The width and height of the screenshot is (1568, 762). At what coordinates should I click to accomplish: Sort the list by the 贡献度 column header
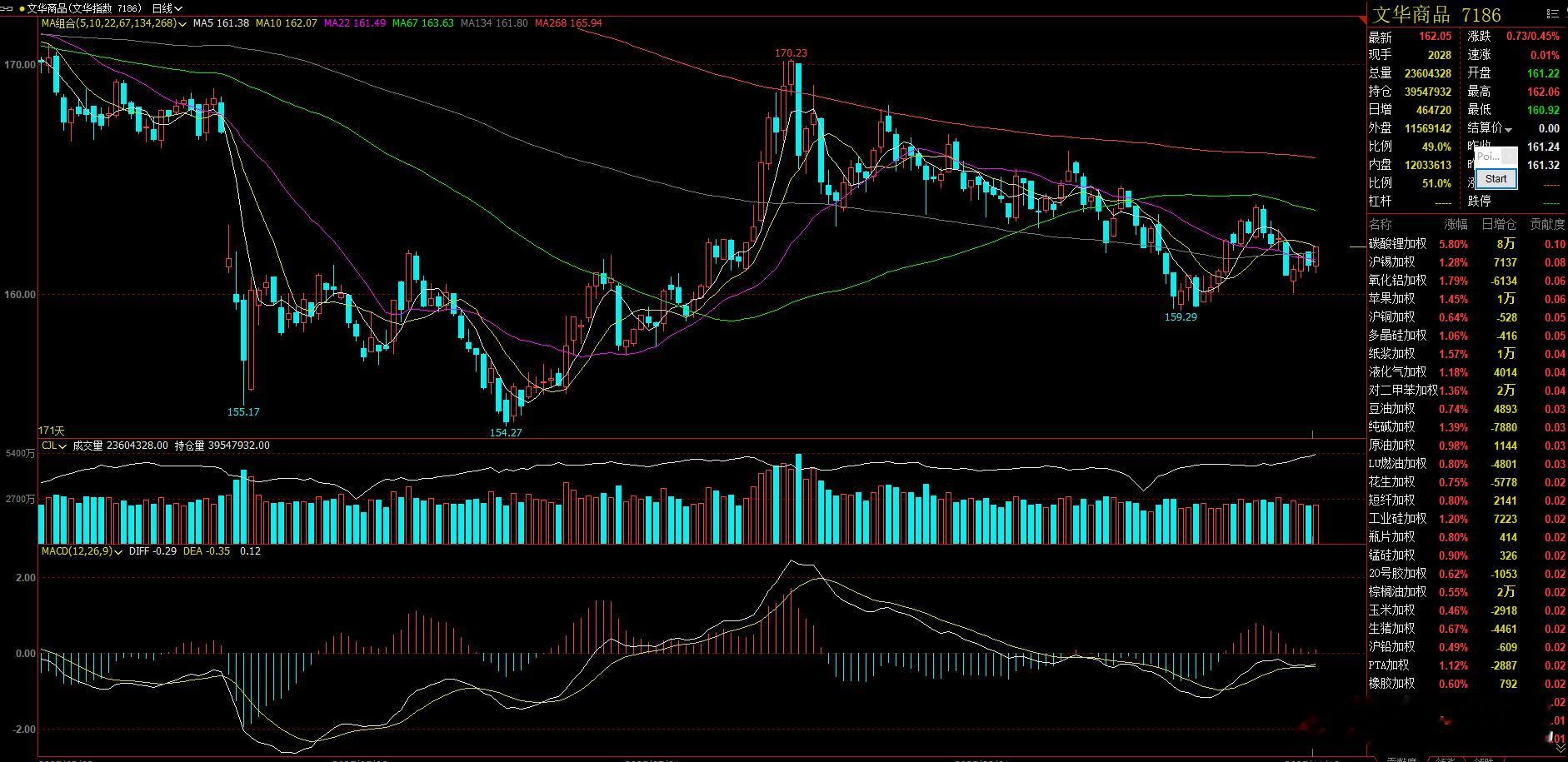point(1547,224)
